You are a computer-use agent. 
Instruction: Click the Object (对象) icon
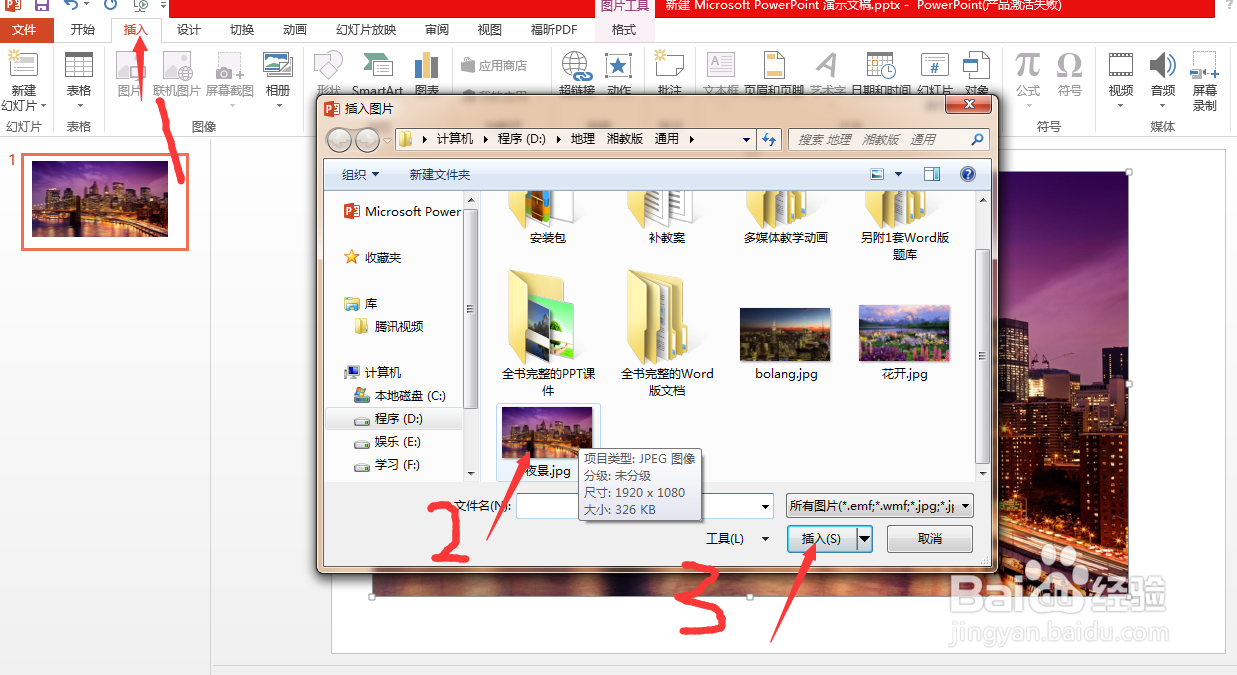[976, 66]
